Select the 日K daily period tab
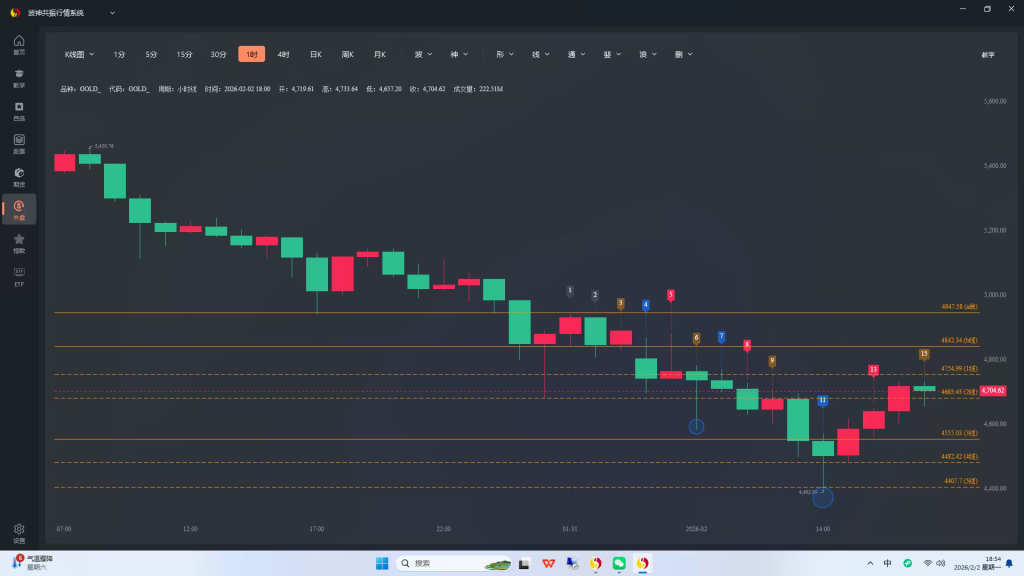The height and width of the screenshot is (576, 1024). (315, 54)
